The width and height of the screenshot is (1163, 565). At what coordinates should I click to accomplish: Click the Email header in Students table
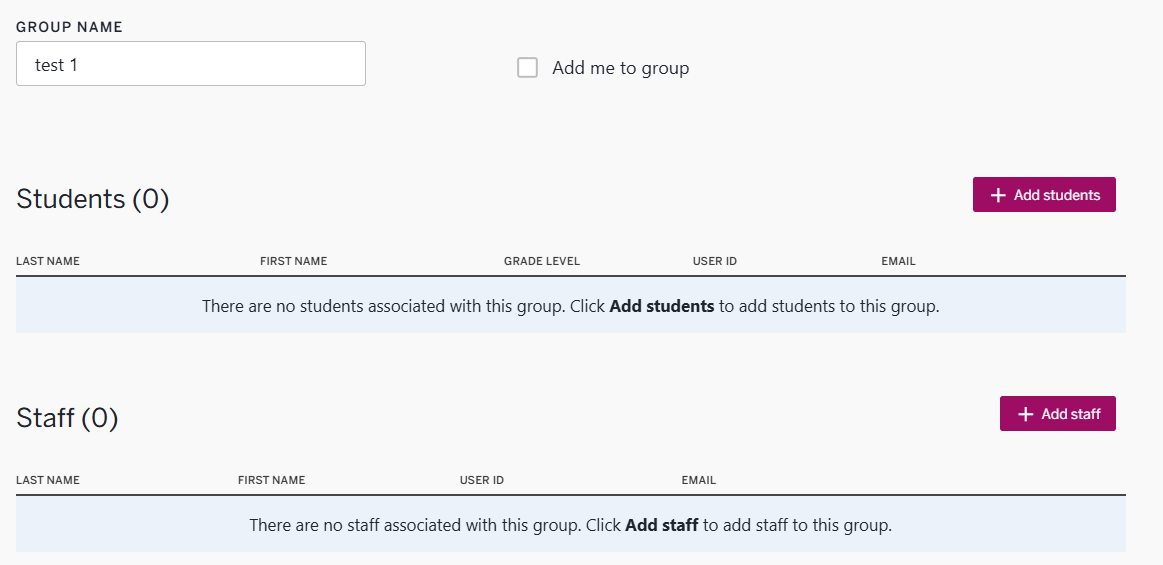(898, 261)
